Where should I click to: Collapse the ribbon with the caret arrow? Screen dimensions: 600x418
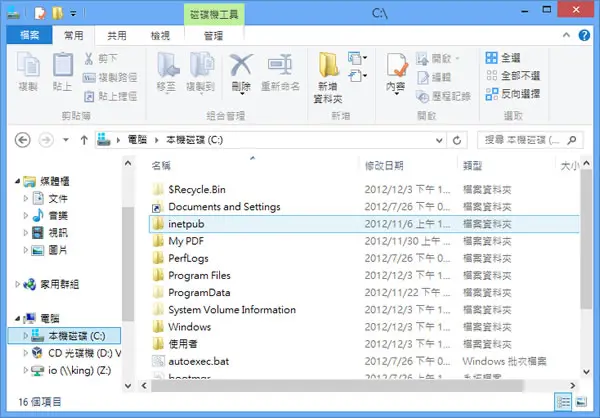click(x=566, y=35)
